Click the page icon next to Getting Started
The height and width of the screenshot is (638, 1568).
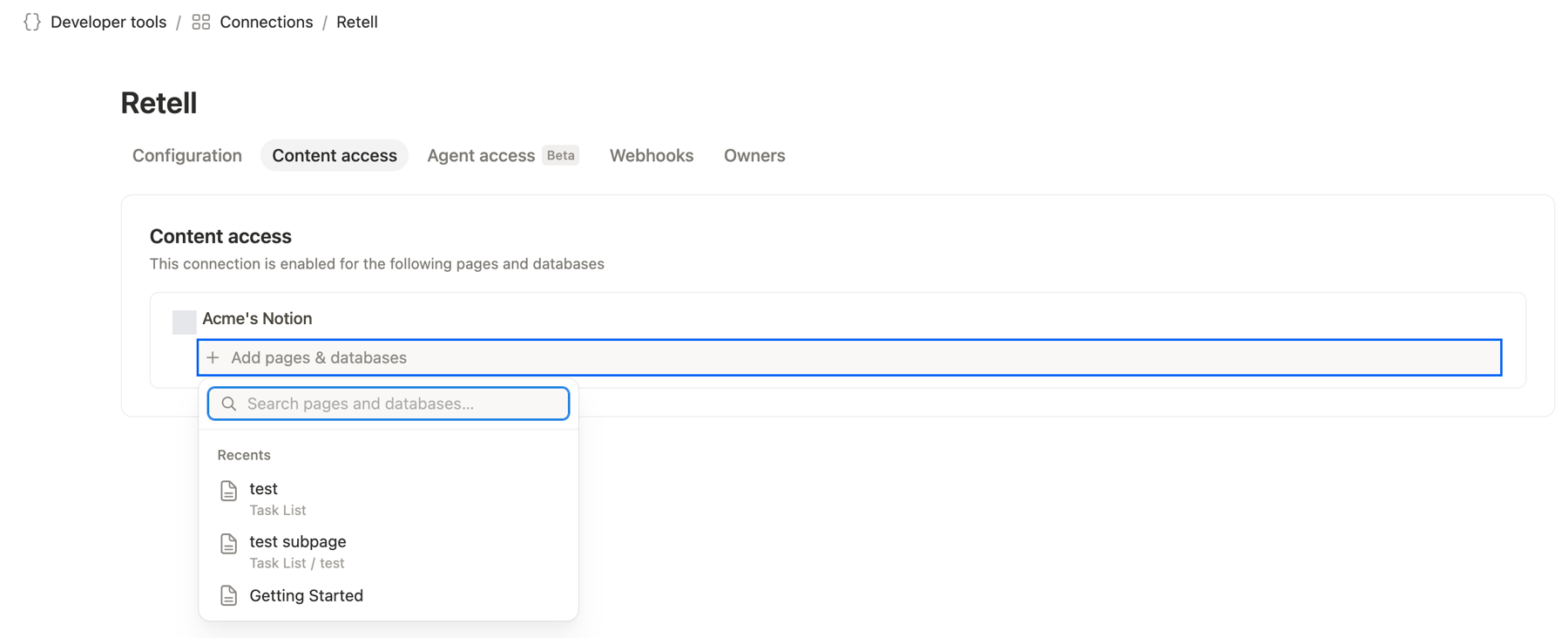click(228, 595)
